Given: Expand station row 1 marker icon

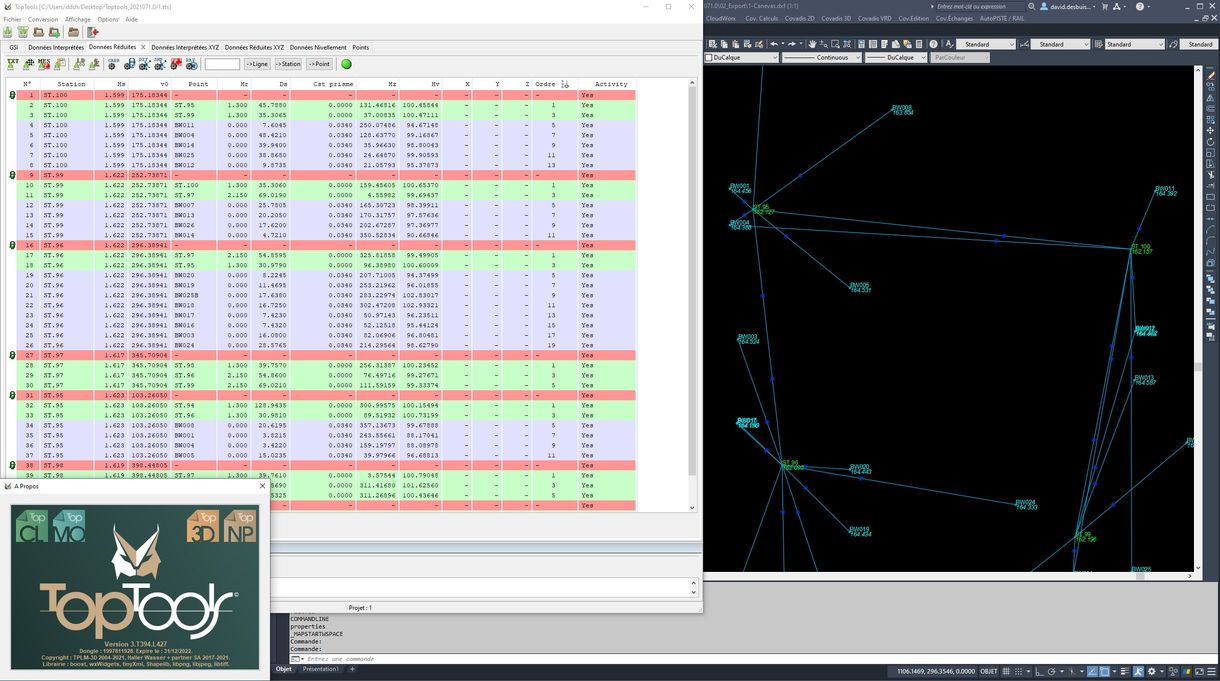Looking at the screenshot, I should 12,95.
